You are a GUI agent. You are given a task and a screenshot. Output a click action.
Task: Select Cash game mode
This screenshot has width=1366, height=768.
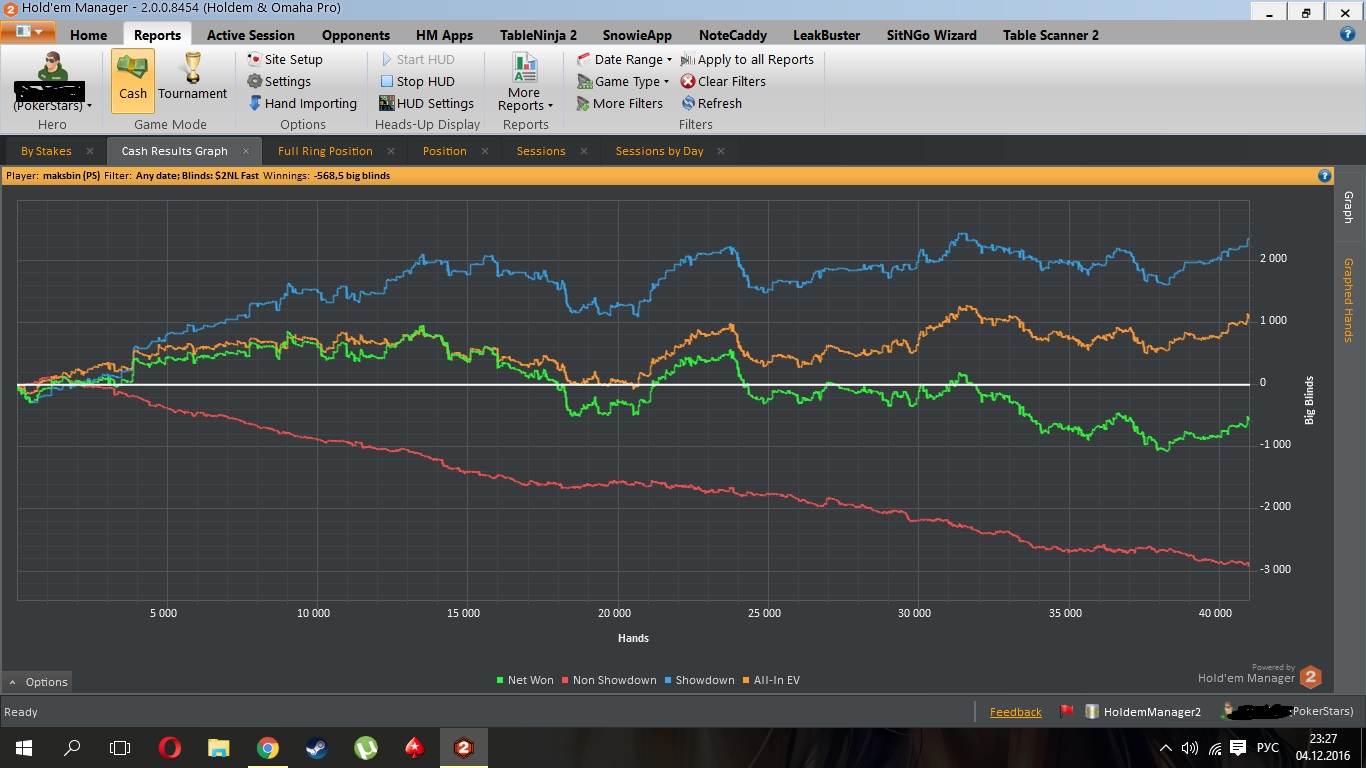[133, 81]
